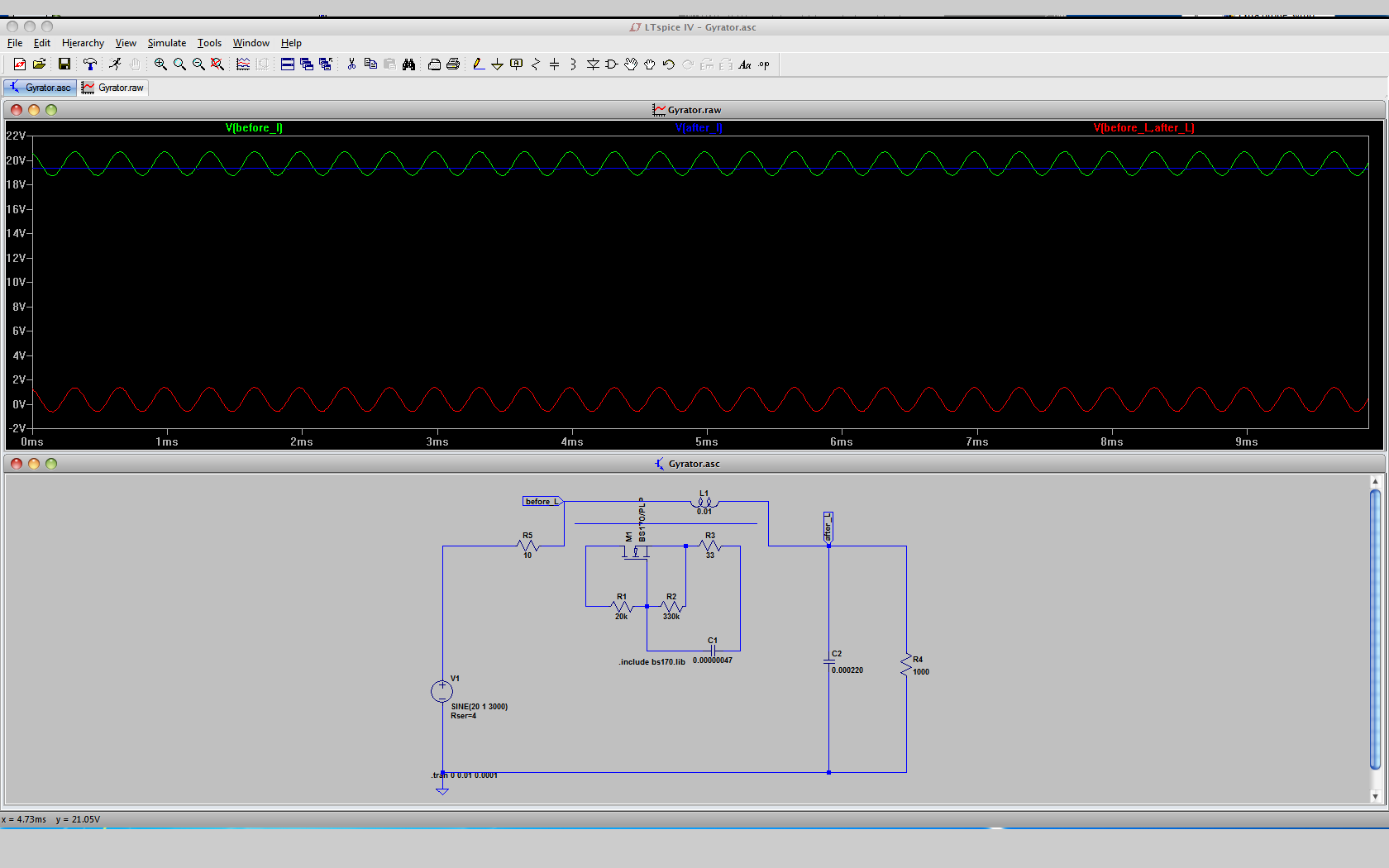Place a Capacitor component
1389x868 pixels.
coord(555,64)
